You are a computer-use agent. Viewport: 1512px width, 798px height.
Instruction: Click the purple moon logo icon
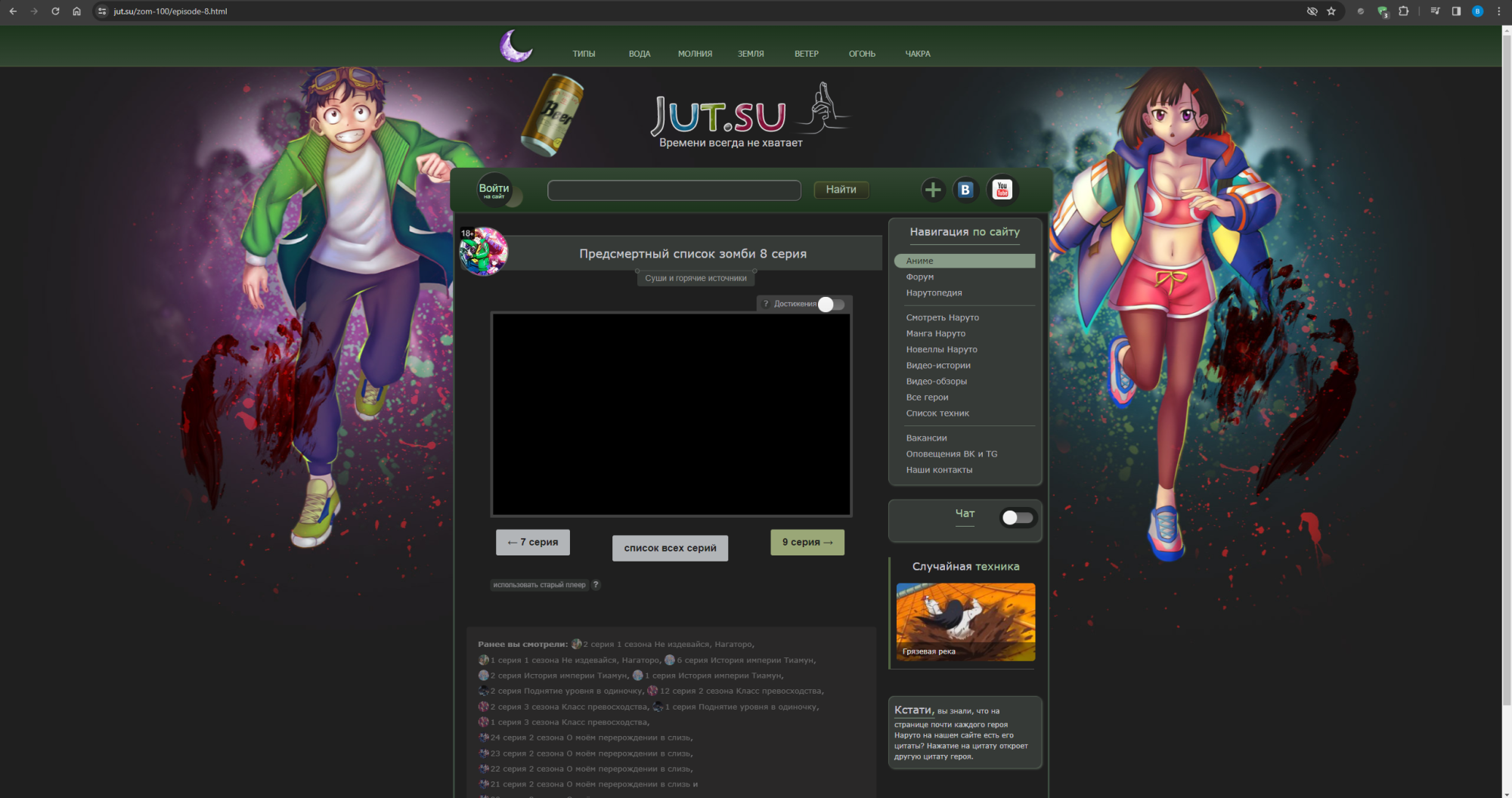516,46
